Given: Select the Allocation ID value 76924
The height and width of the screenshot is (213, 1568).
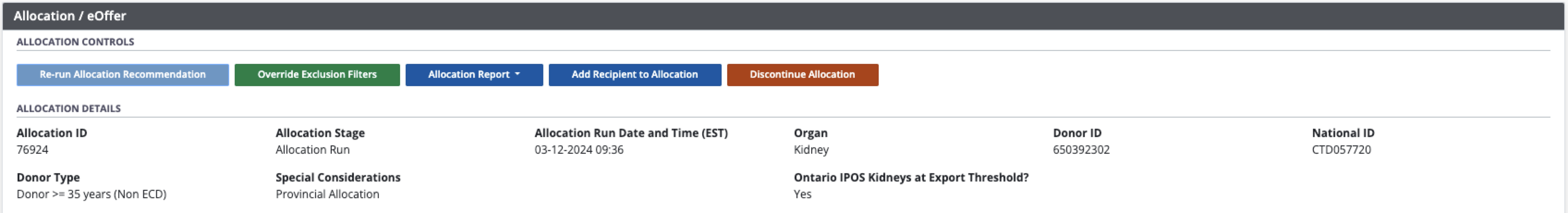Looking at the screenshot, I should coord(32,150).
